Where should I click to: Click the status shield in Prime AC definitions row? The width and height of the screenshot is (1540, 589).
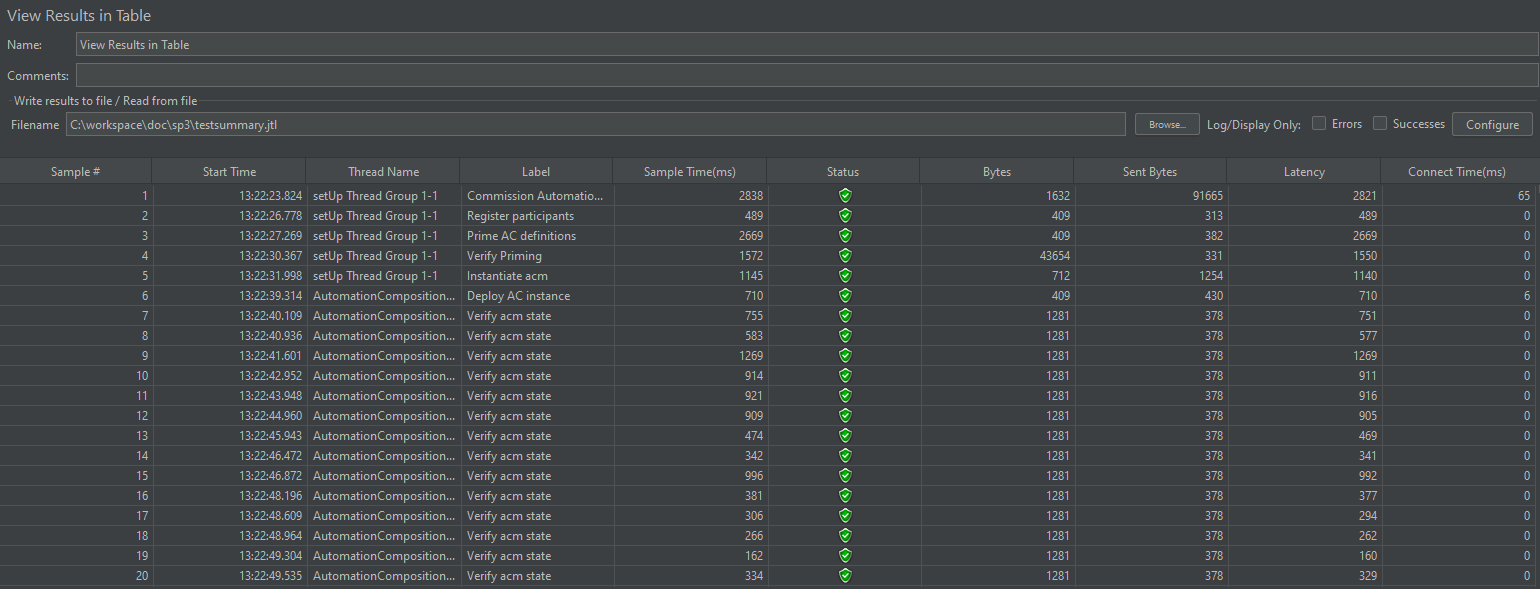[x=844, y=236]
